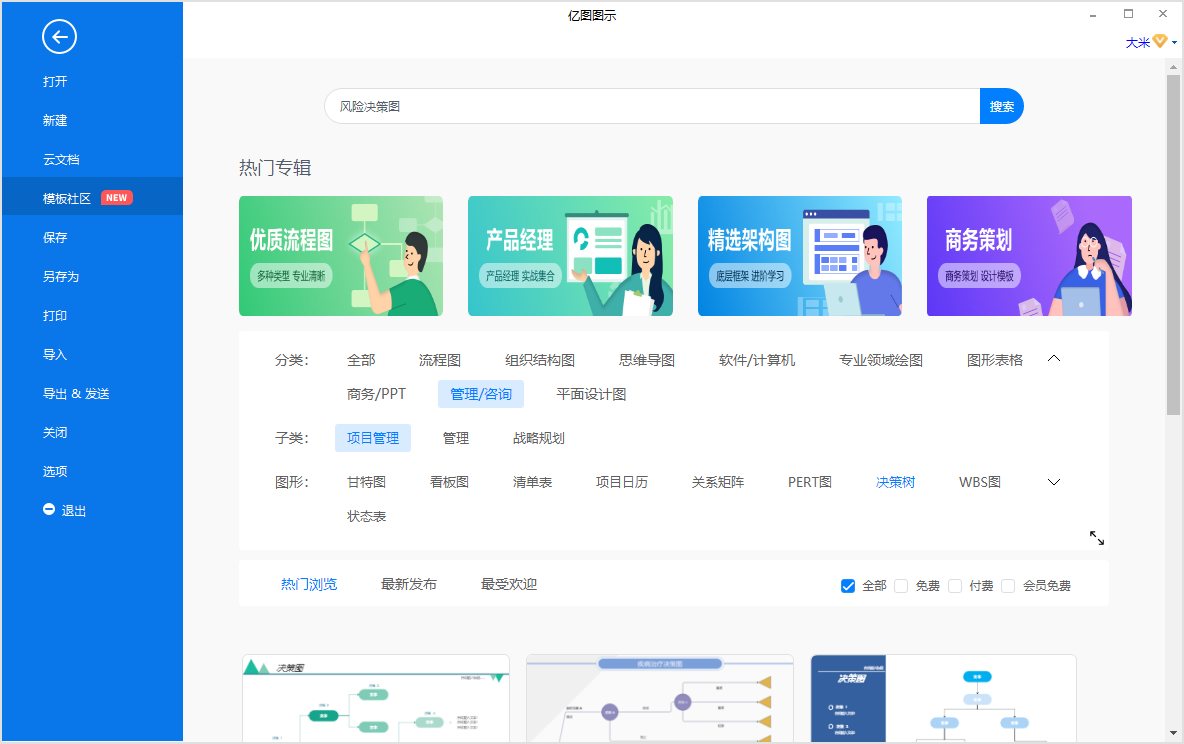Select the 组织结构图 category
This screenshot has height=744, width=1184.
coord(540,360)
